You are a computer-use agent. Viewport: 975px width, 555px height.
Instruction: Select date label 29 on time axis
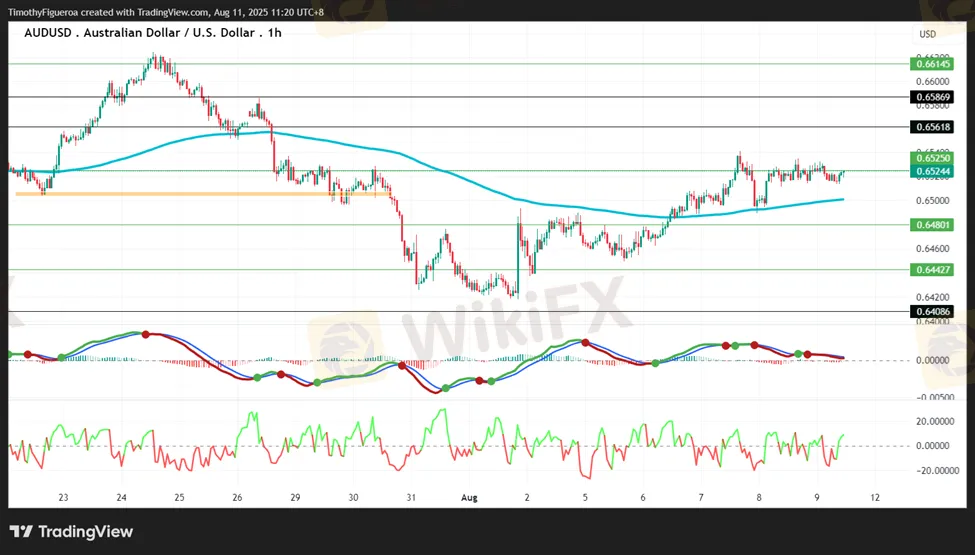(x=295, y=498)
